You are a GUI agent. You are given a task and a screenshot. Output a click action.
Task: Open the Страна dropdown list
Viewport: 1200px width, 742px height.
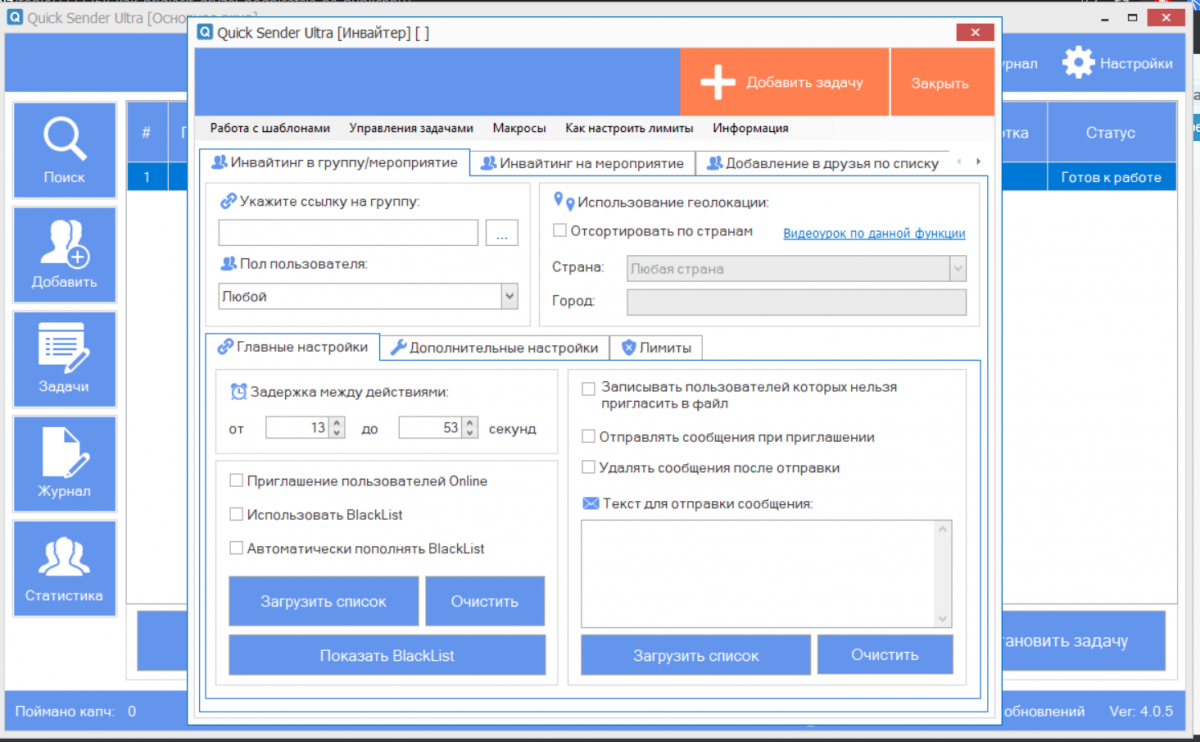(958, 268)
